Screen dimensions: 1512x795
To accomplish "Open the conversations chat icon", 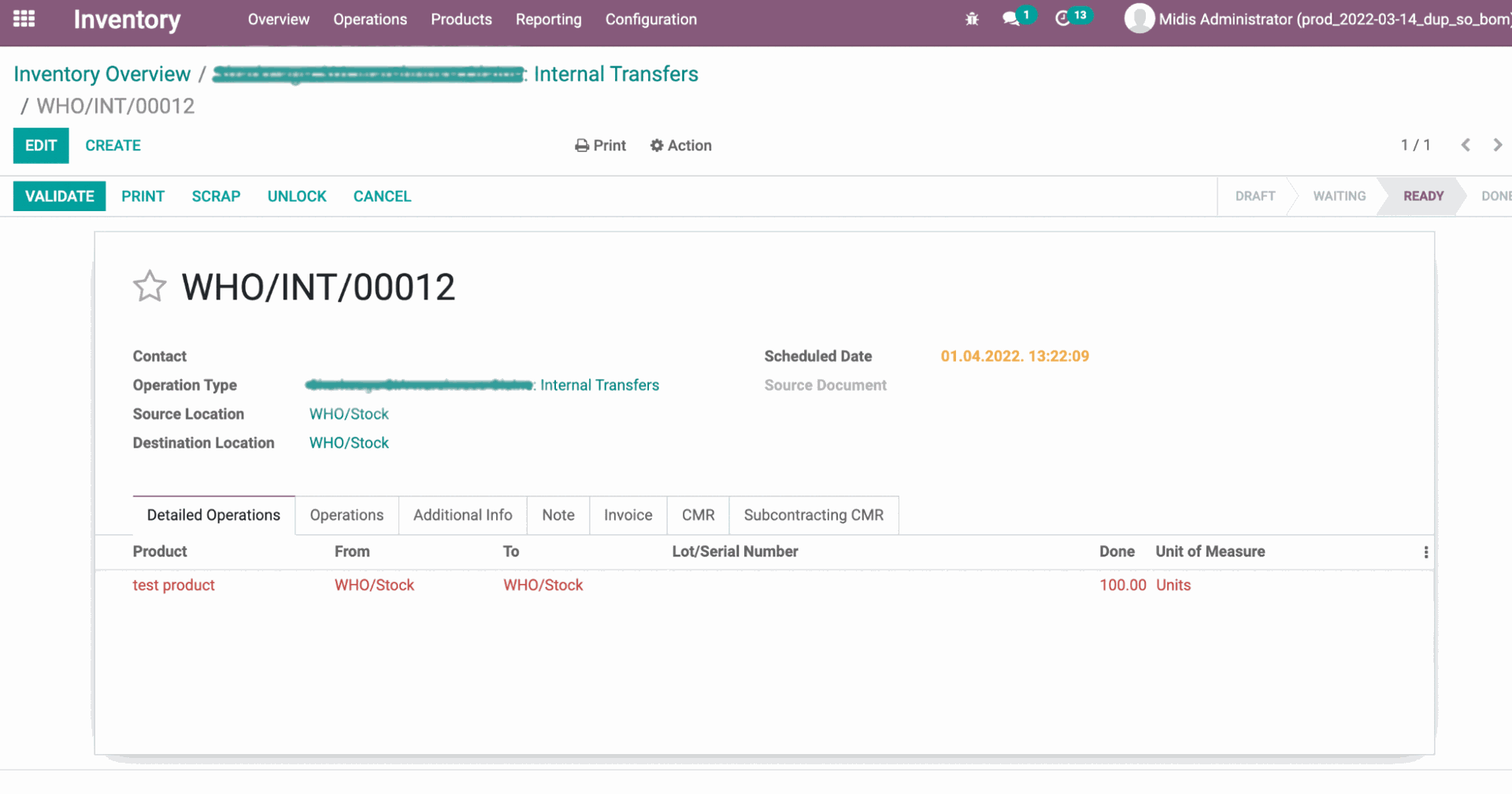I will [x=1011, y=19].
